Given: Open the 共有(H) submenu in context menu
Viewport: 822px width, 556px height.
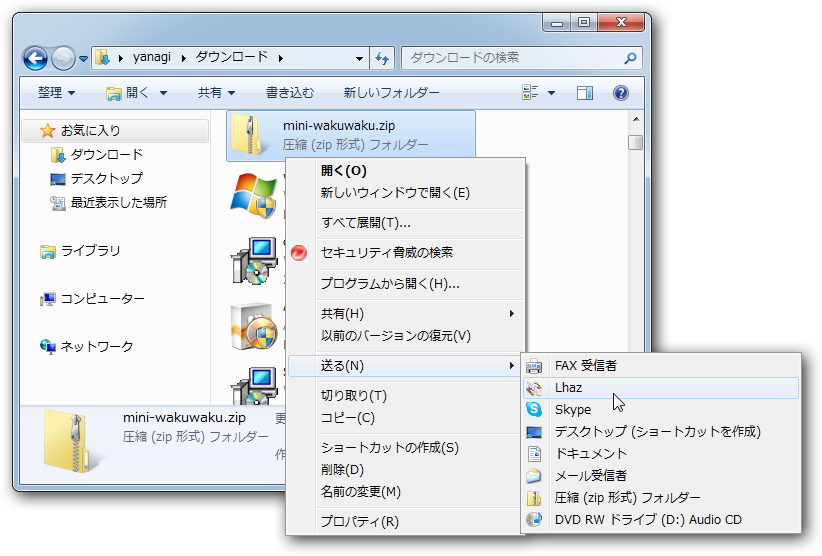Looking at the screenshot, I should click(x=406, y=313).
